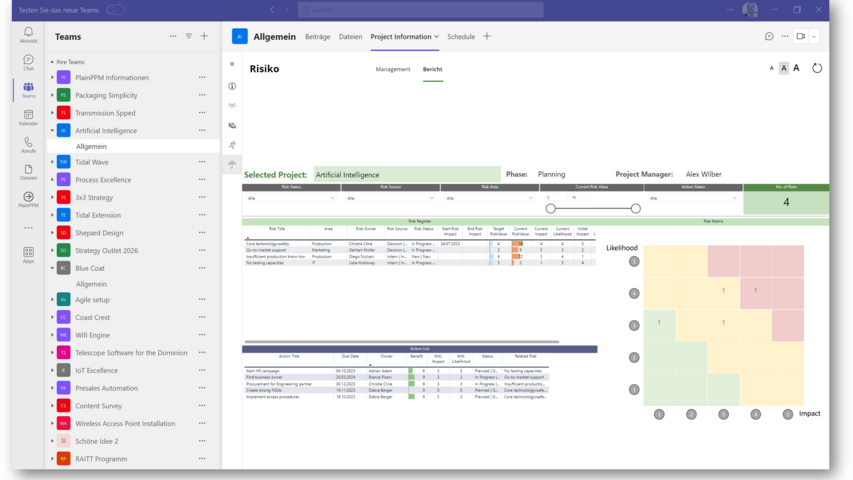
Task: Open the PlainPPM app icon
Action: pyautogui.click(x=28, y=198)
